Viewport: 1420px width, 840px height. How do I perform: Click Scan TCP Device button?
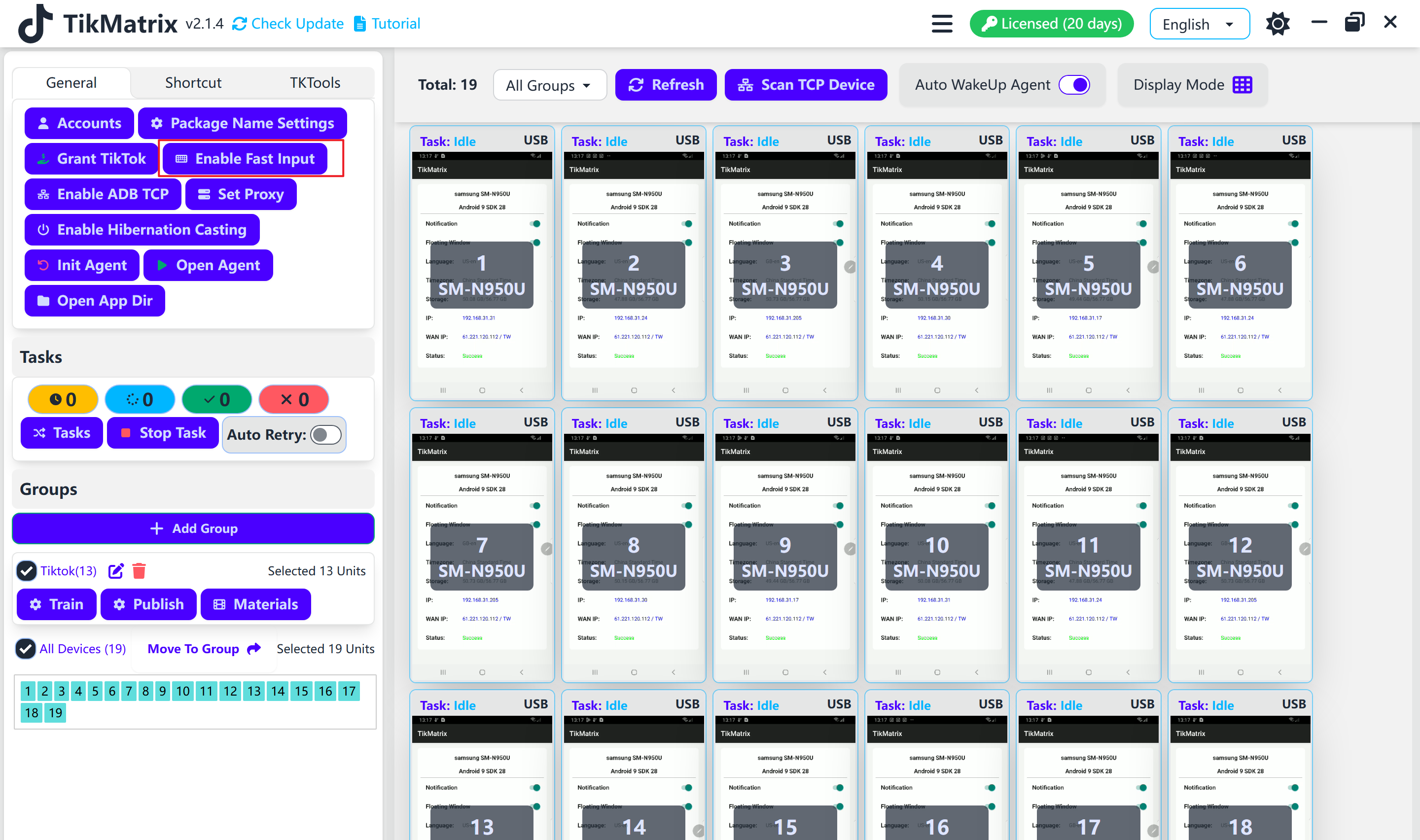(805, 85)
